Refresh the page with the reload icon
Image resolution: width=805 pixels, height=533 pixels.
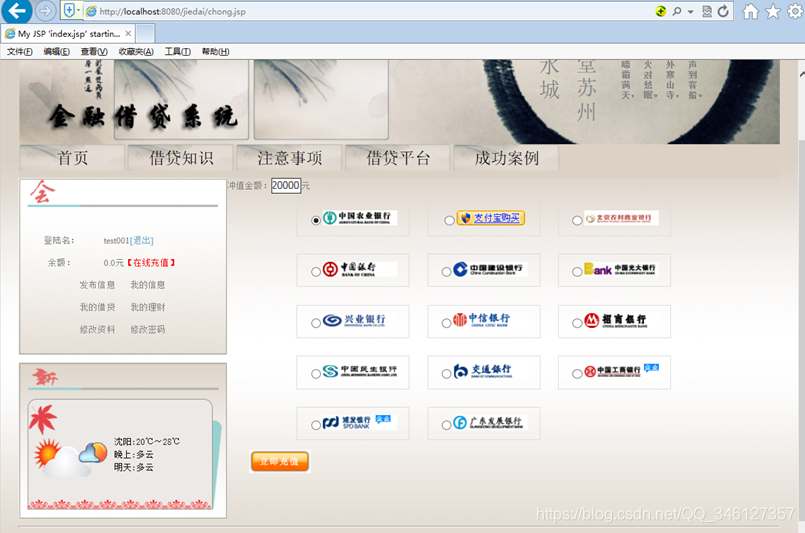723,11
